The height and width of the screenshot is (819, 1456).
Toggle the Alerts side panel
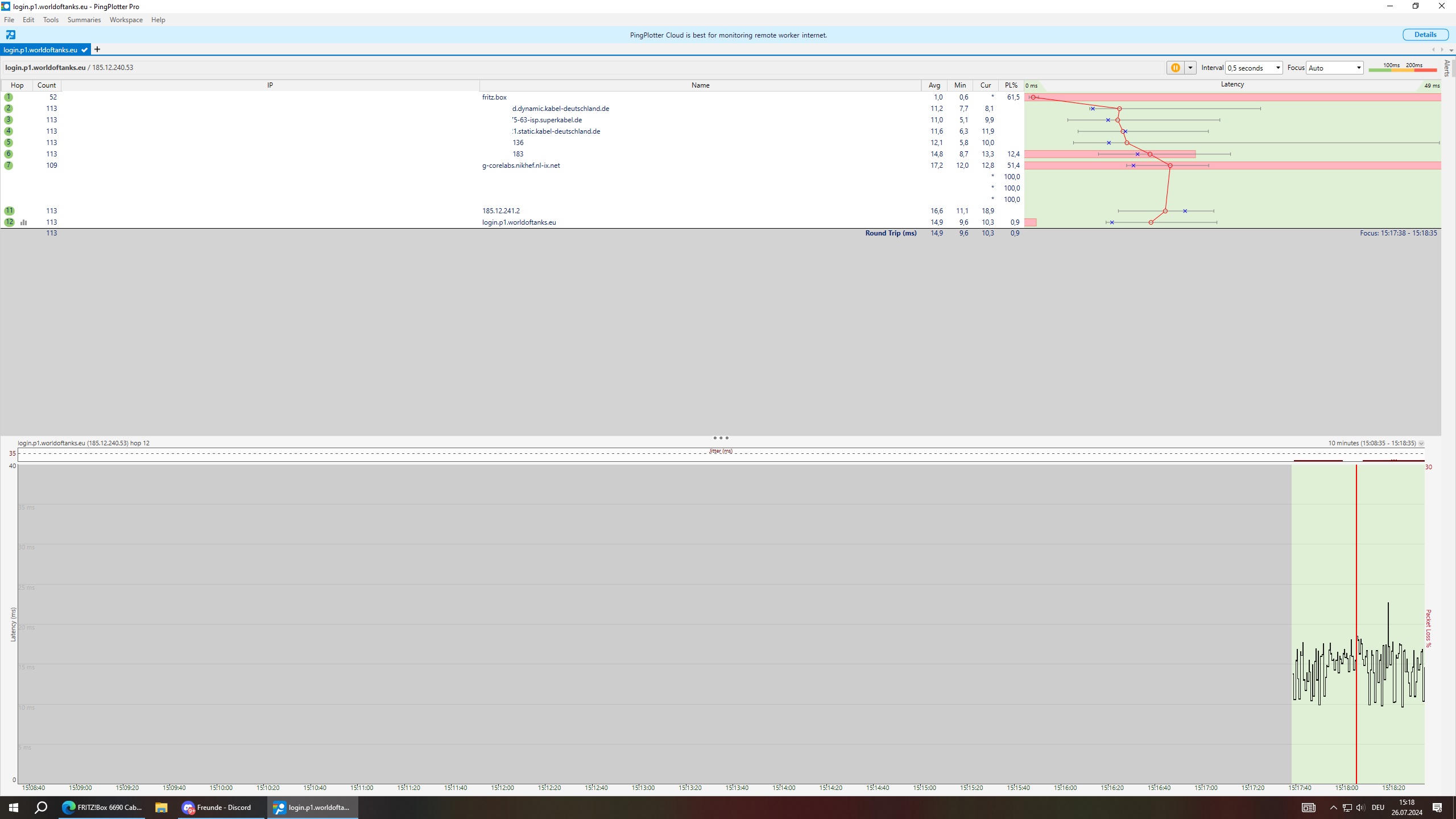coord(1447,68)
